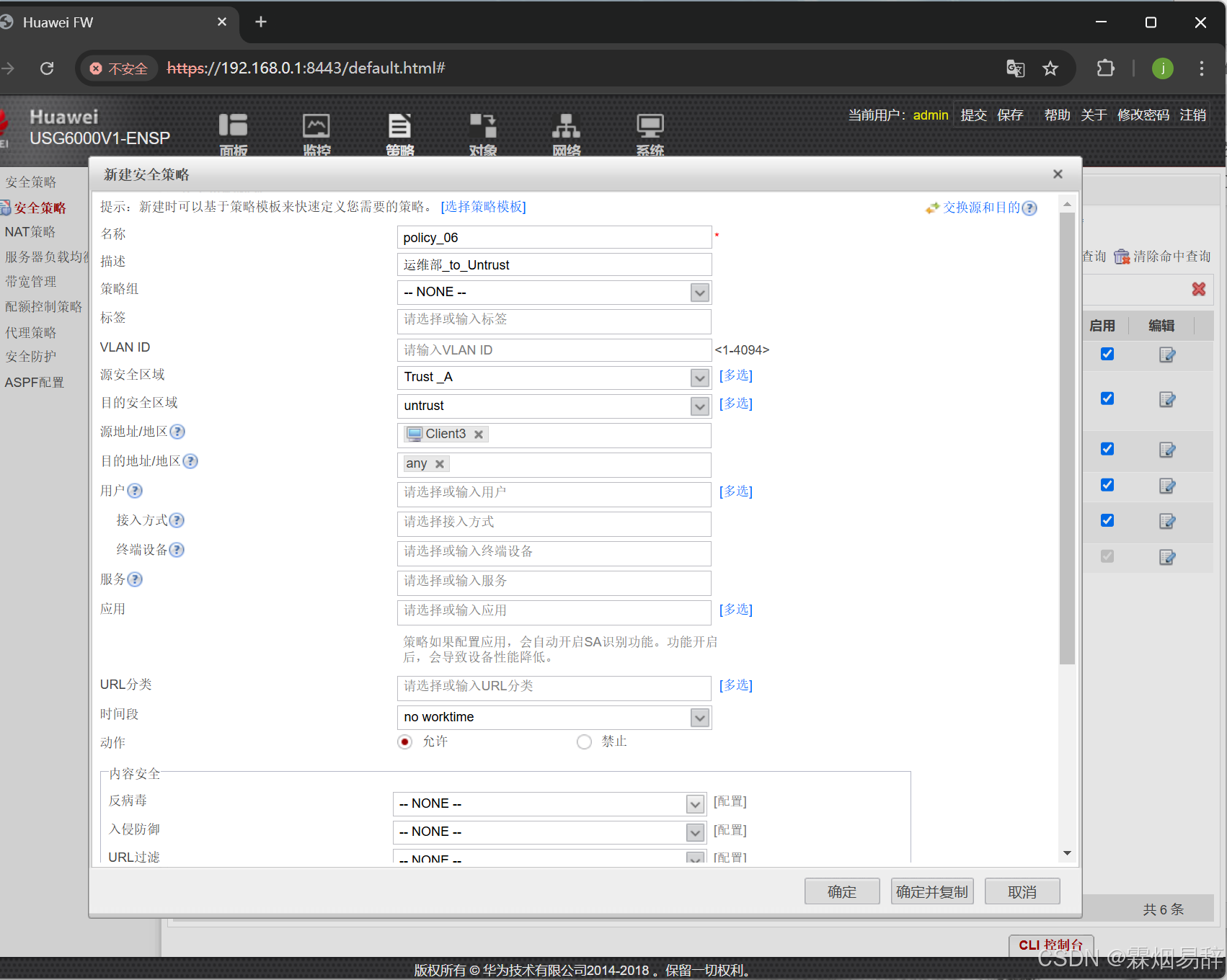Click into the VLAN ID input field

[554, 349]
